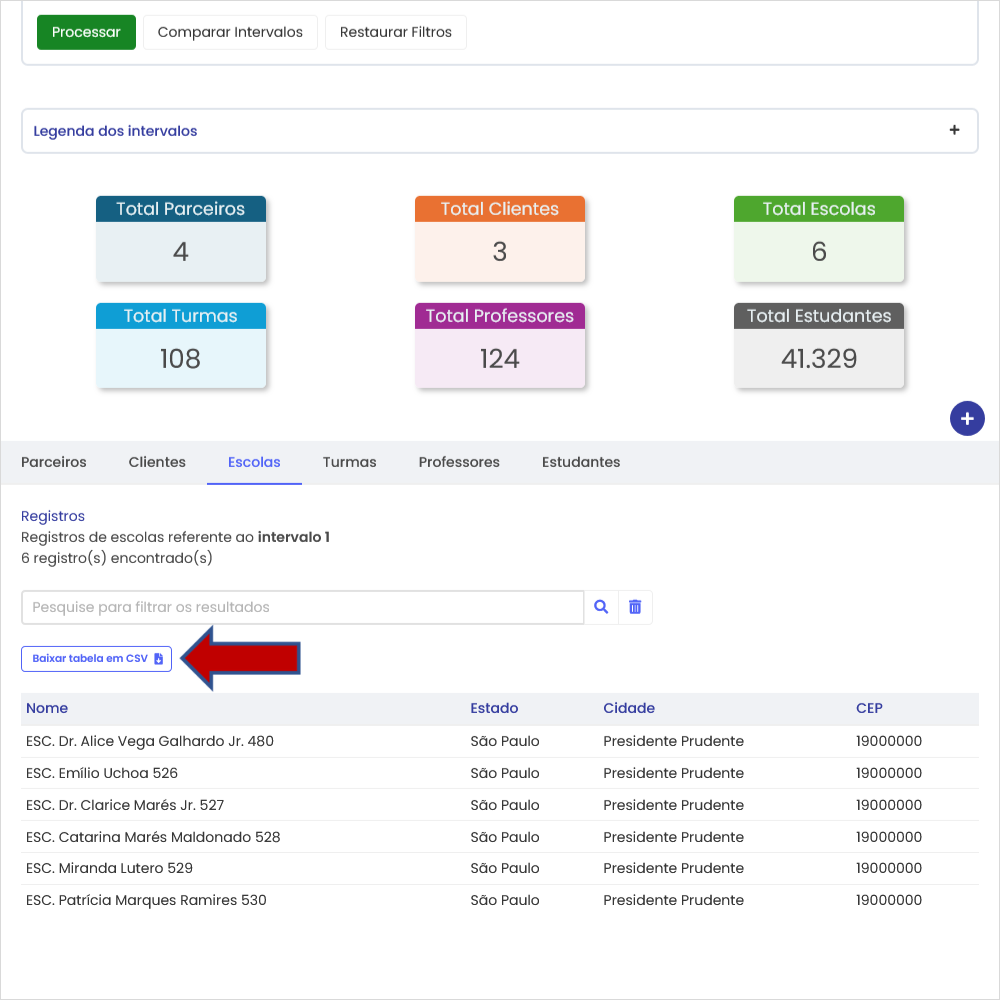Switch to the Clientes tab
This screenshot has height=1000, width=1000.
tap(157, 462)
